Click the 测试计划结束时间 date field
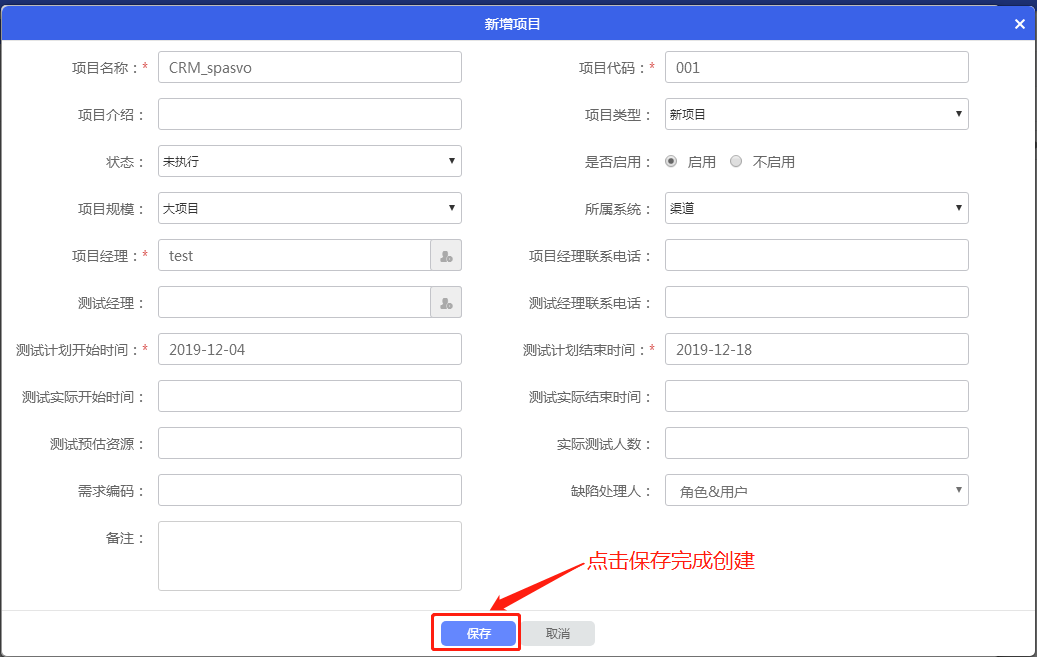 [x=816, y=349]
